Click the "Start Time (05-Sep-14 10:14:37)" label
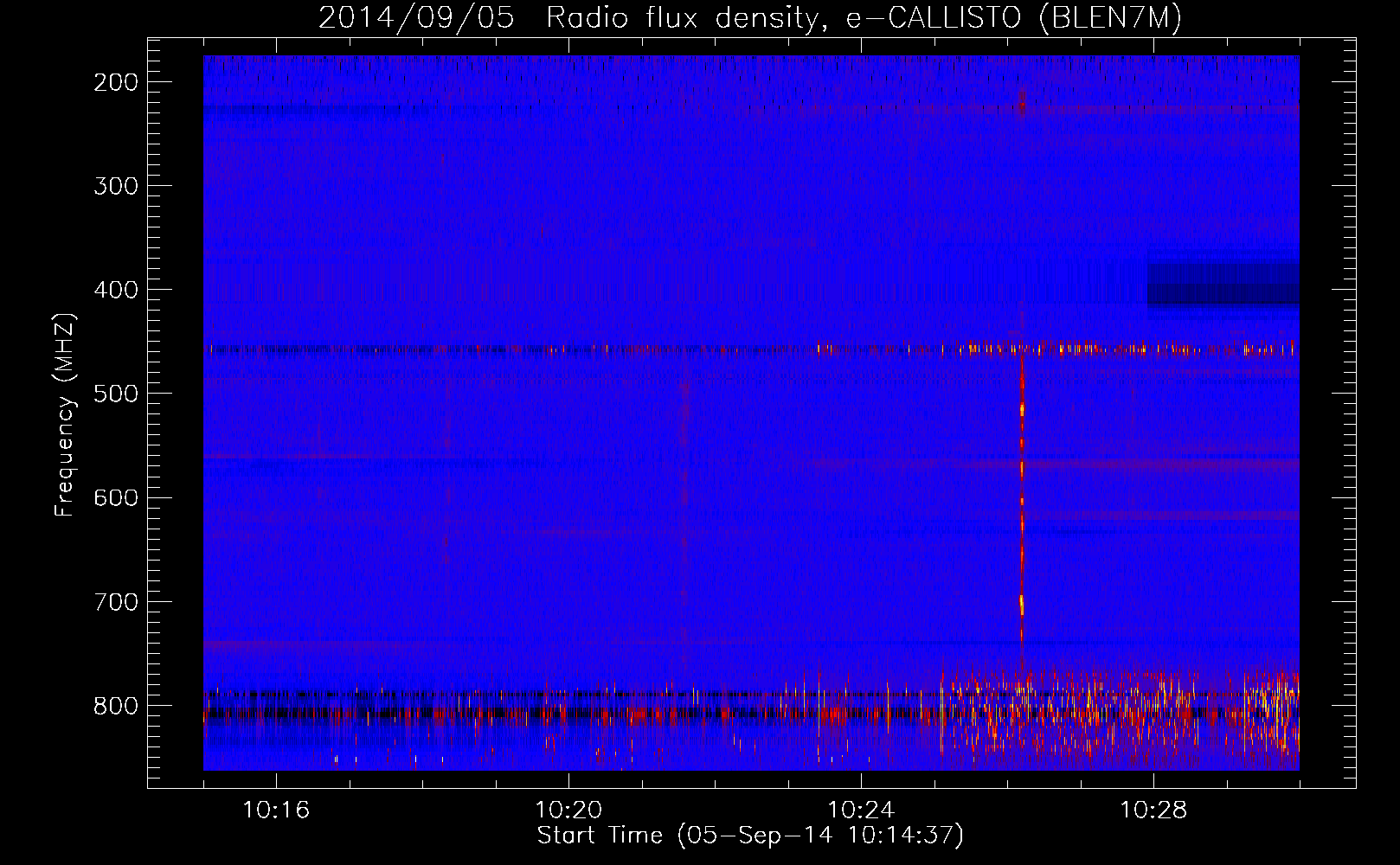The image size is (1400, 865). click(x=750, y=836)
